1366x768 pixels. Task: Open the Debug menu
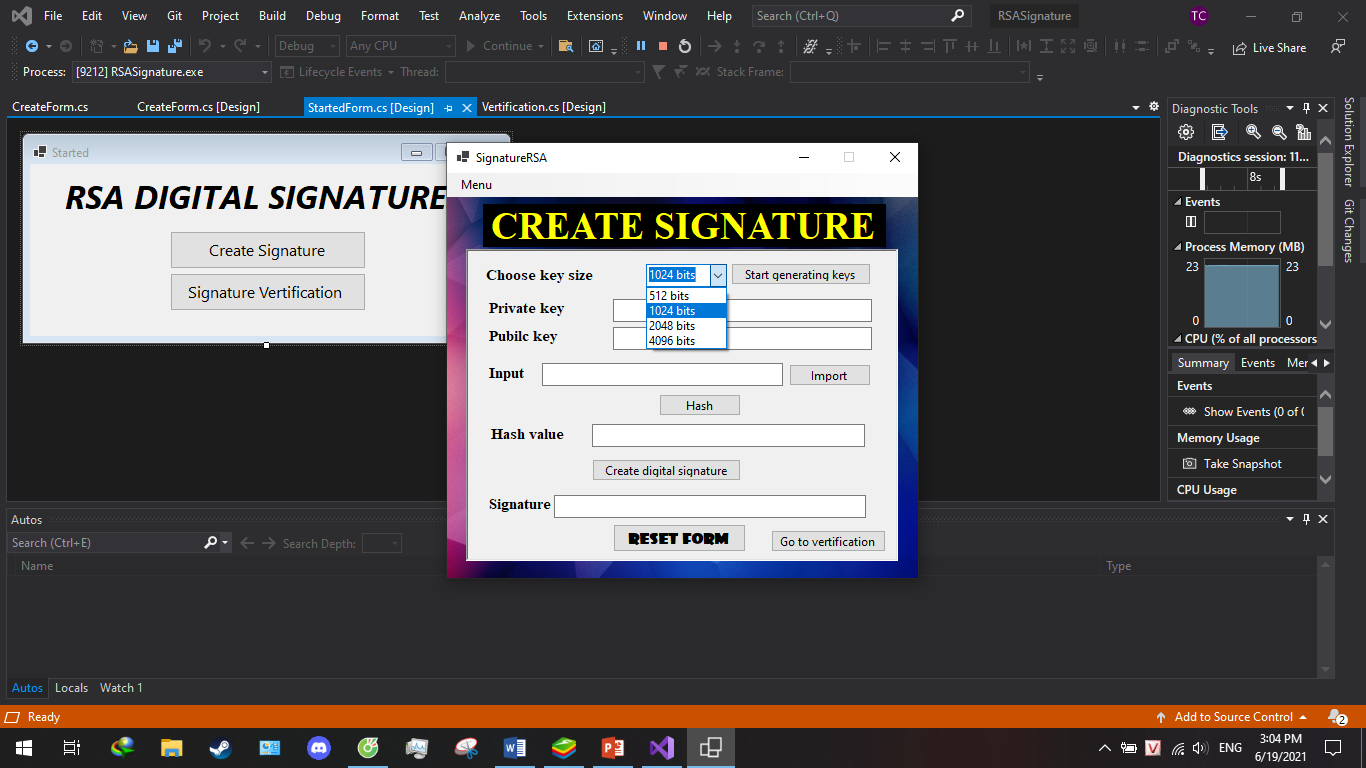point(323,16)
